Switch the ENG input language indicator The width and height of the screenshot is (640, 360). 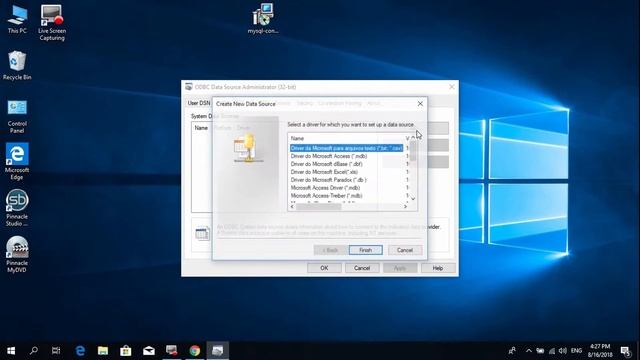point(576,351)
